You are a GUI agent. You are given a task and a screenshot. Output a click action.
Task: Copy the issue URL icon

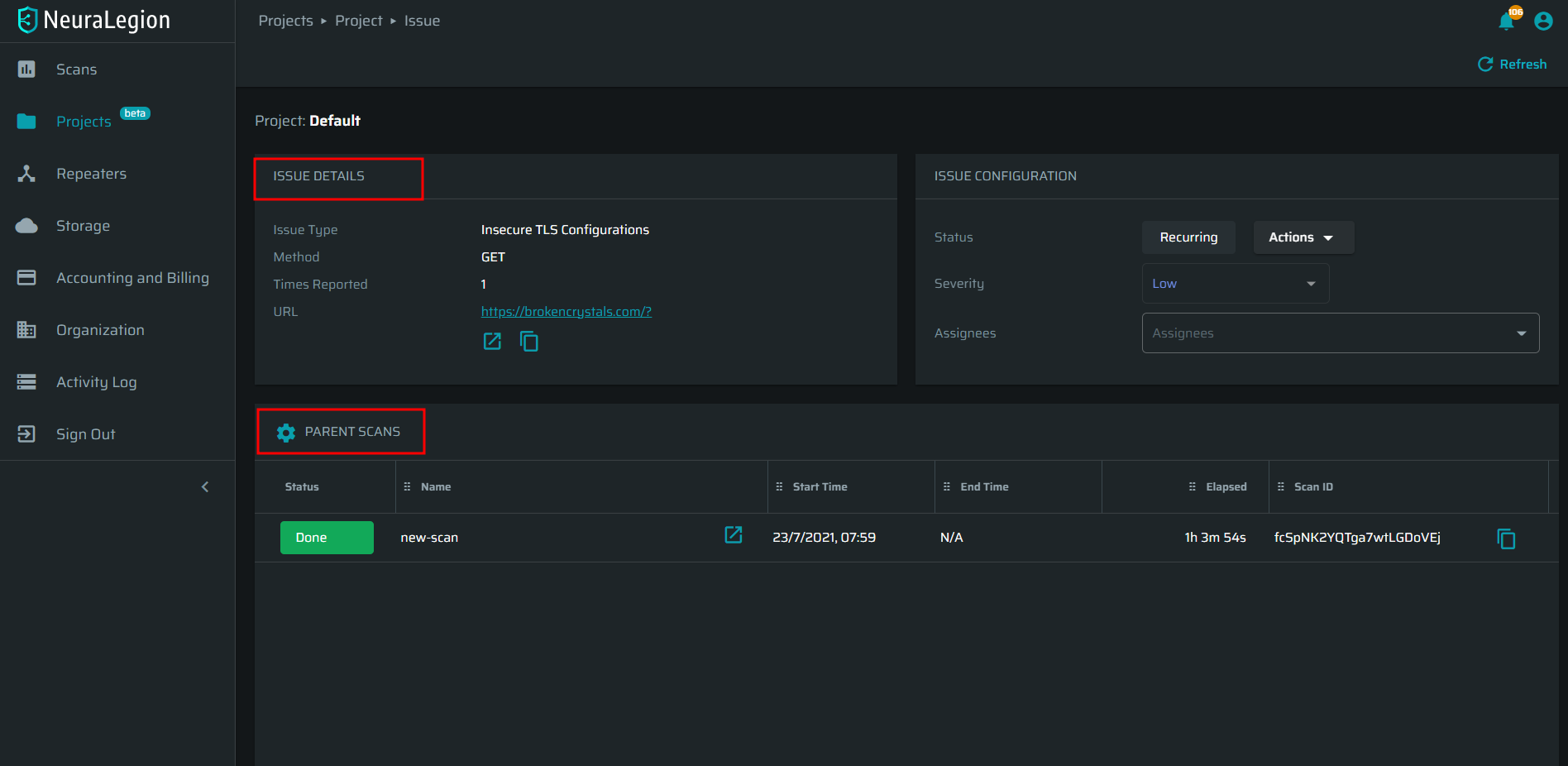(x=529, y=341)
